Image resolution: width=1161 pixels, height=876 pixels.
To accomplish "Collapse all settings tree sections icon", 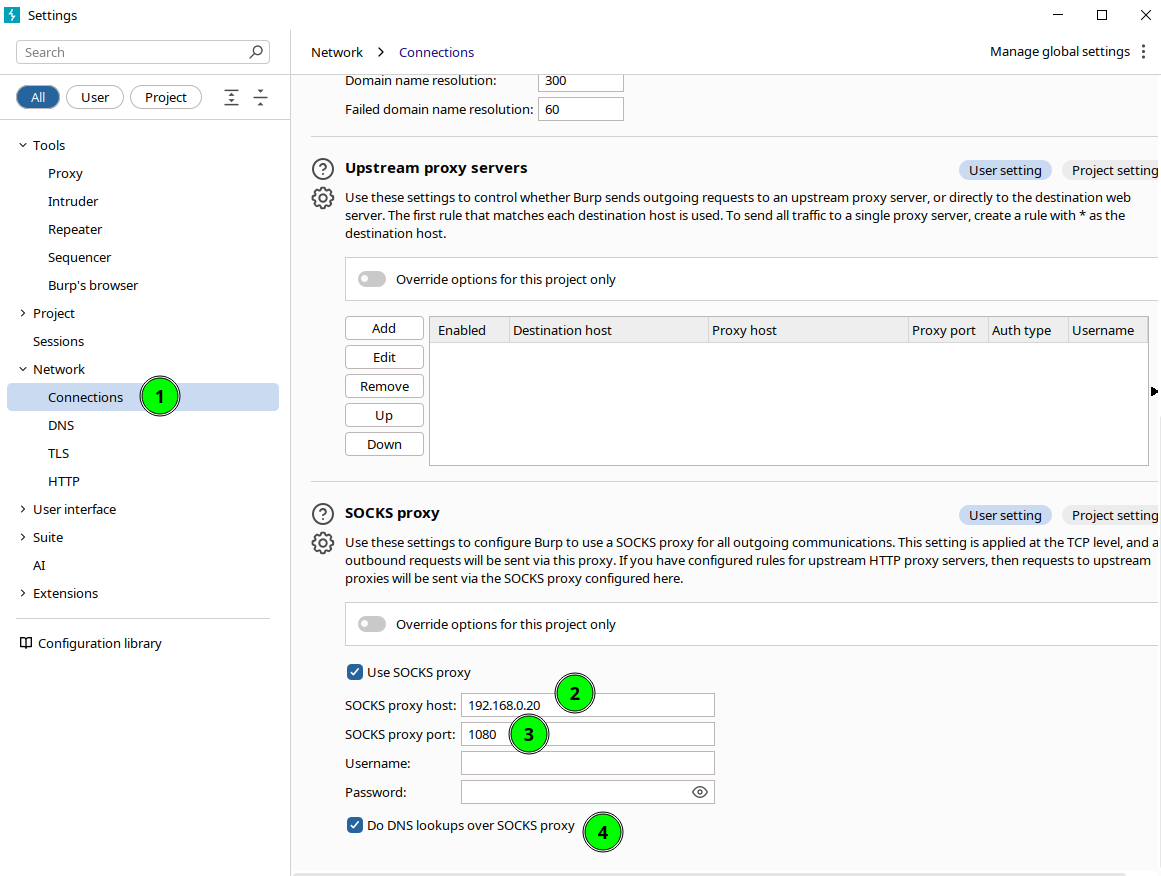I will tap(260, 97).
